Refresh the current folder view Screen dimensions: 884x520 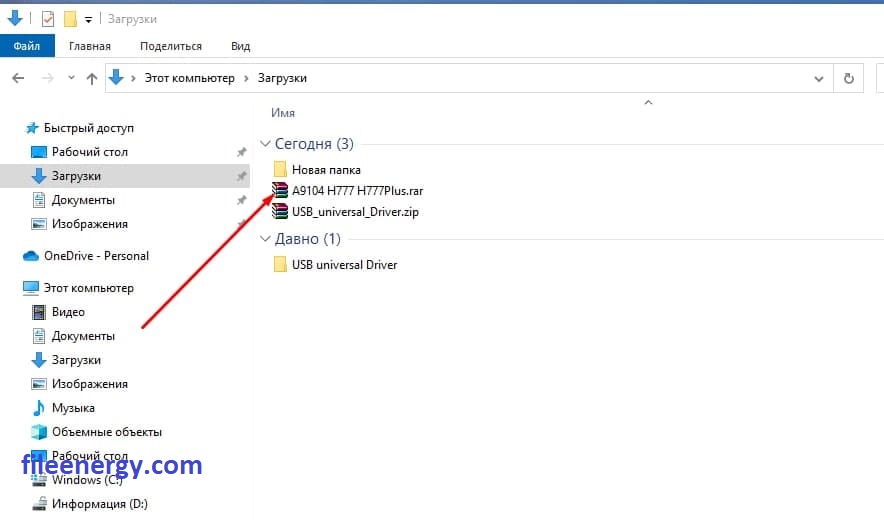[848, 78]
